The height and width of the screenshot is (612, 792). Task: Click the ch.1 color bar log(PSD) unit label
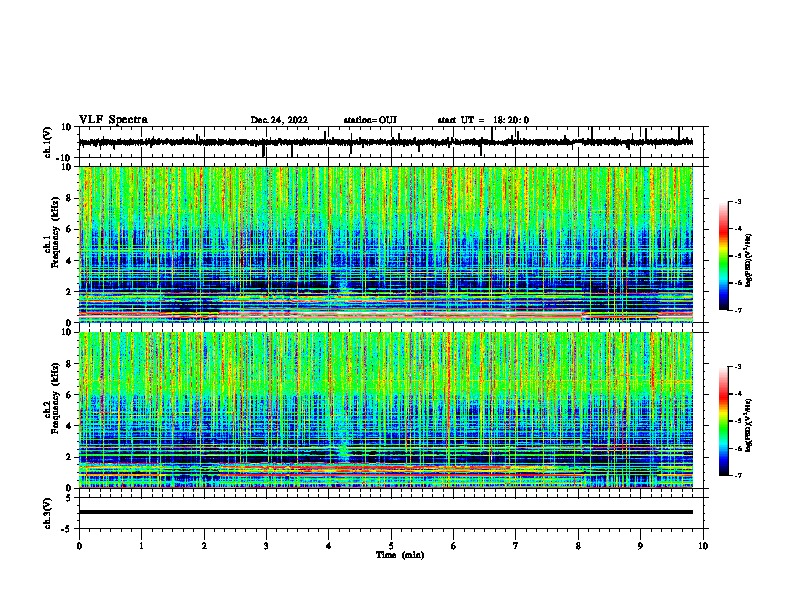749,260
